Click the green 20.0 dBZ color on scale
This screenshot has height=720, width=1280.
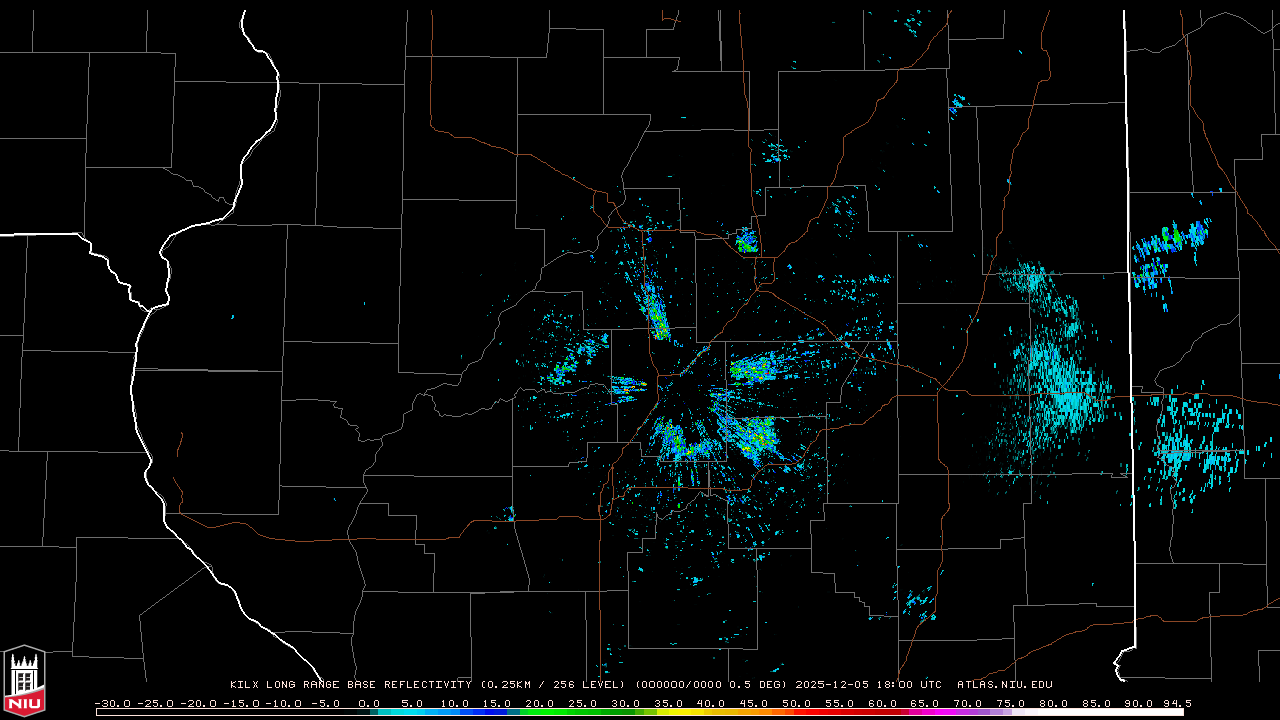click(540, 712)
